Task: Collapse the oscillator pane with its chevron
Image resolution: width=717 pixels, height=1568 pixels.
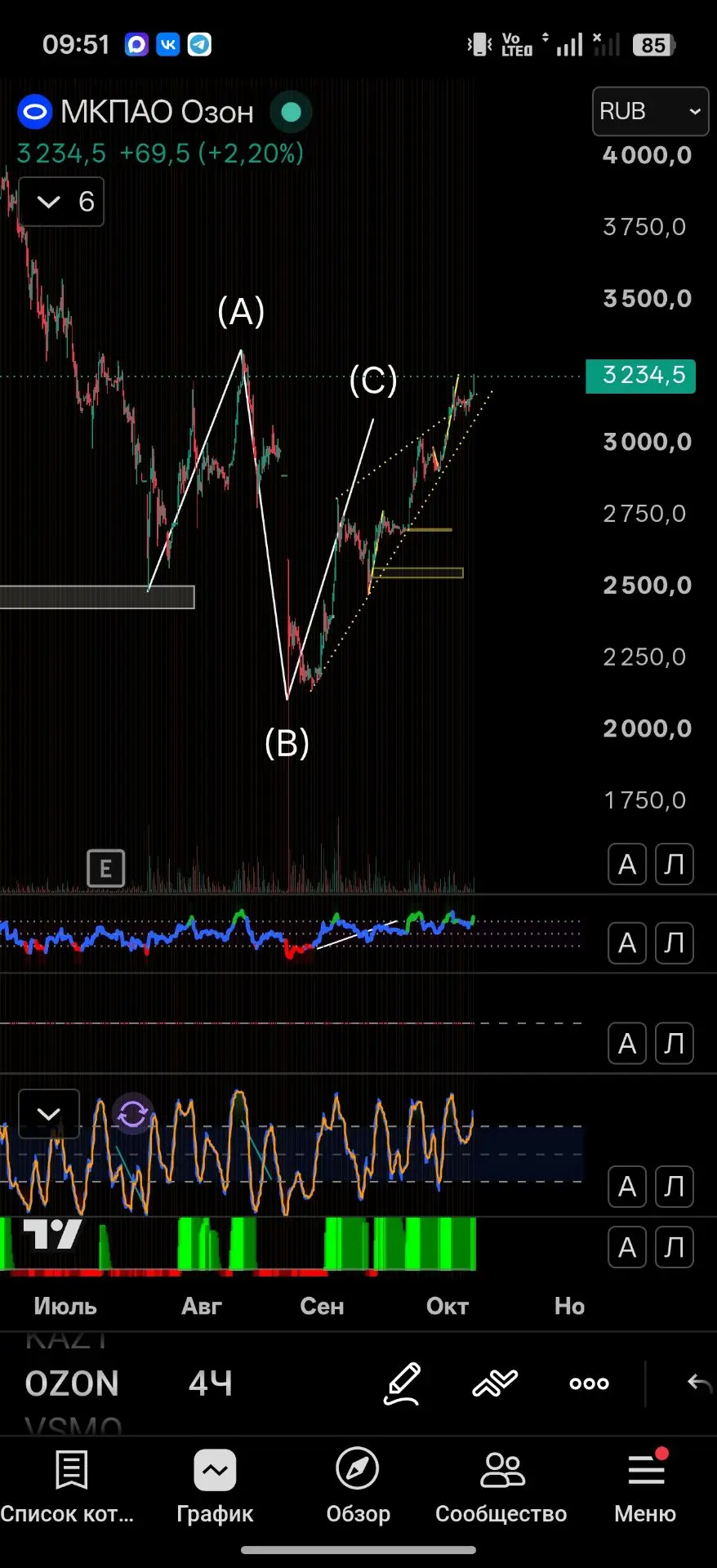Action: (x=49, y=1114)
